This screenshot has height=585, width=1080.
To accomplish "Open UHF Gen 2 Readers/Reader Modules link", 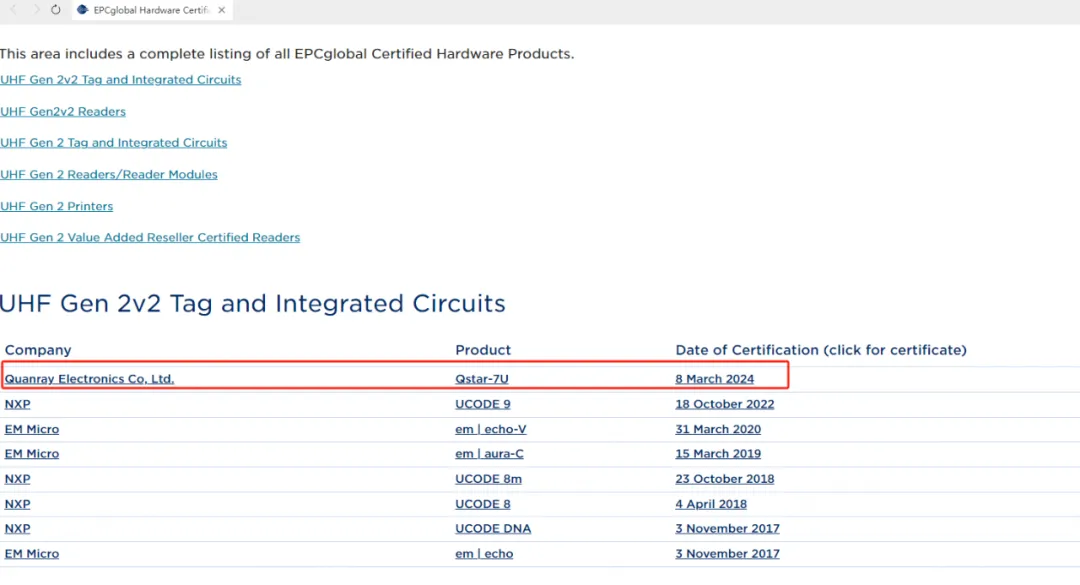I will coord(109,174).
